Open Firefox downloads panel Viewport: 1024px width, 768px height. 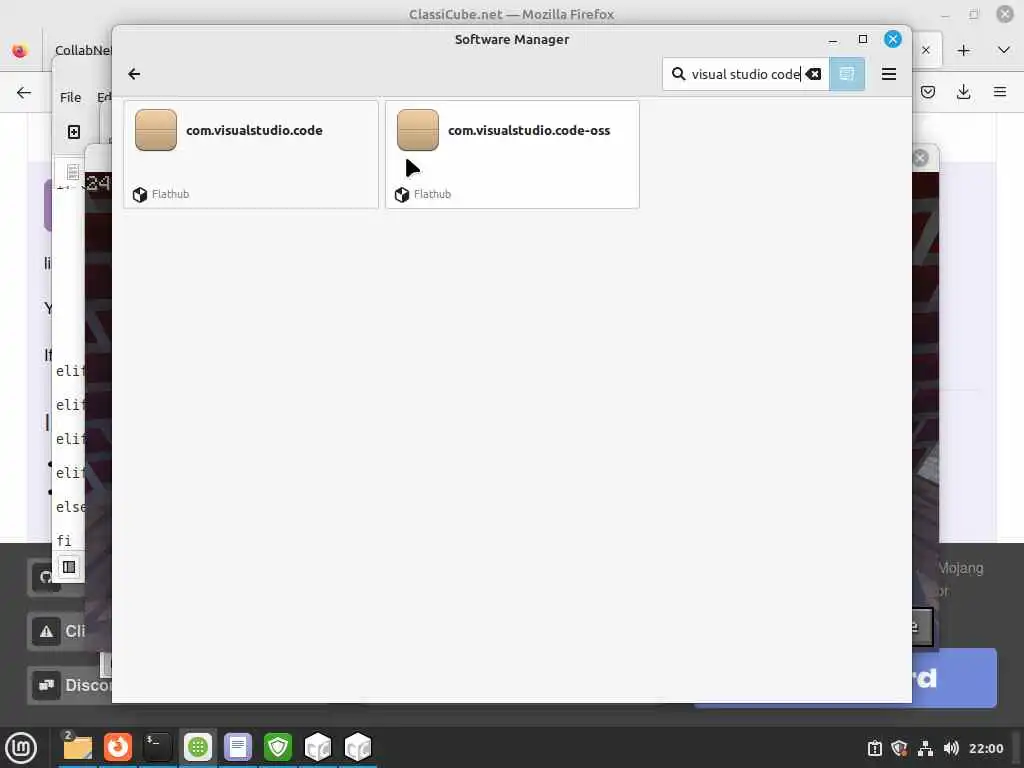point(963,92)
